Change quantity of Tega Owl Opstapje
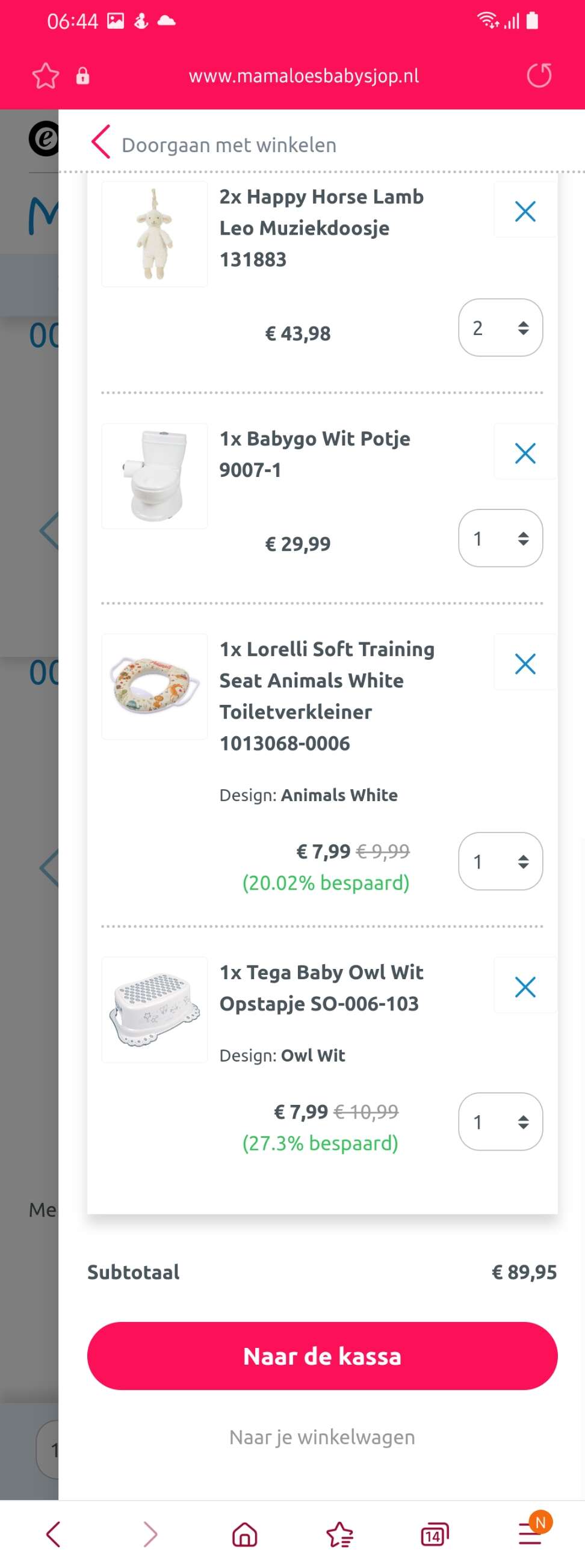 (500, 1121)
